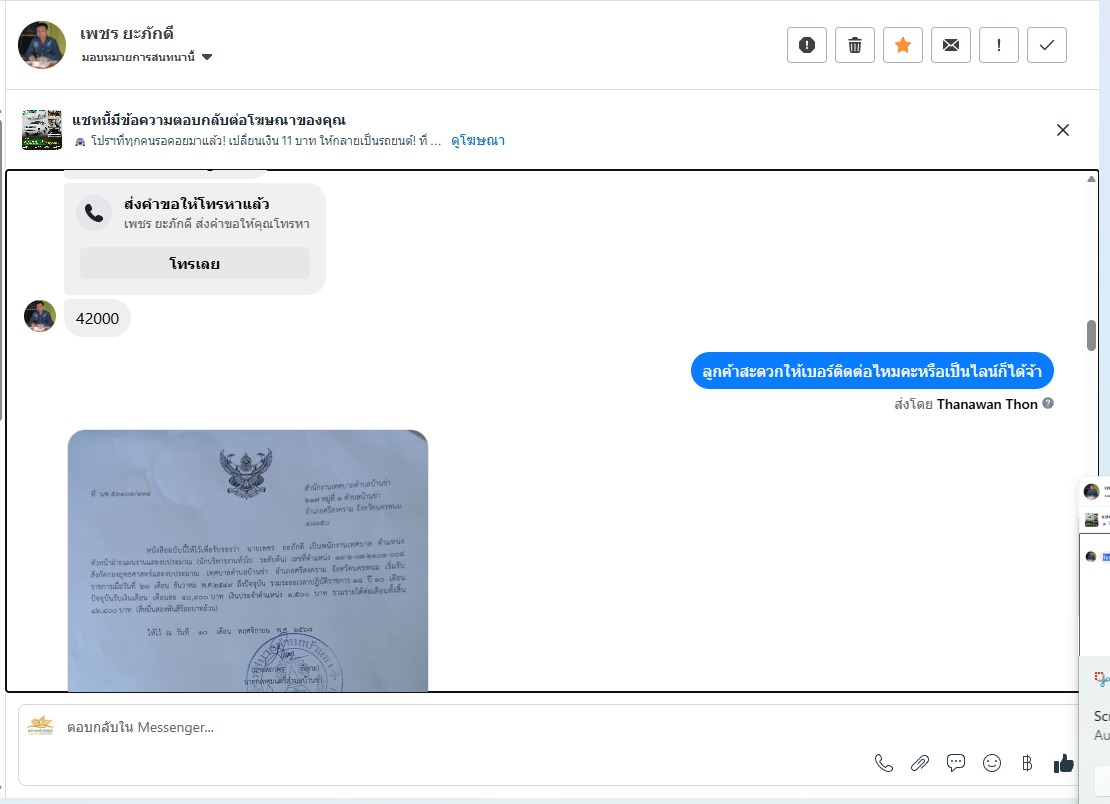Open เพชร ยะภักดี profile picture in header
Viewport: 1110px width, 804px height.
(x=42, y=45)
